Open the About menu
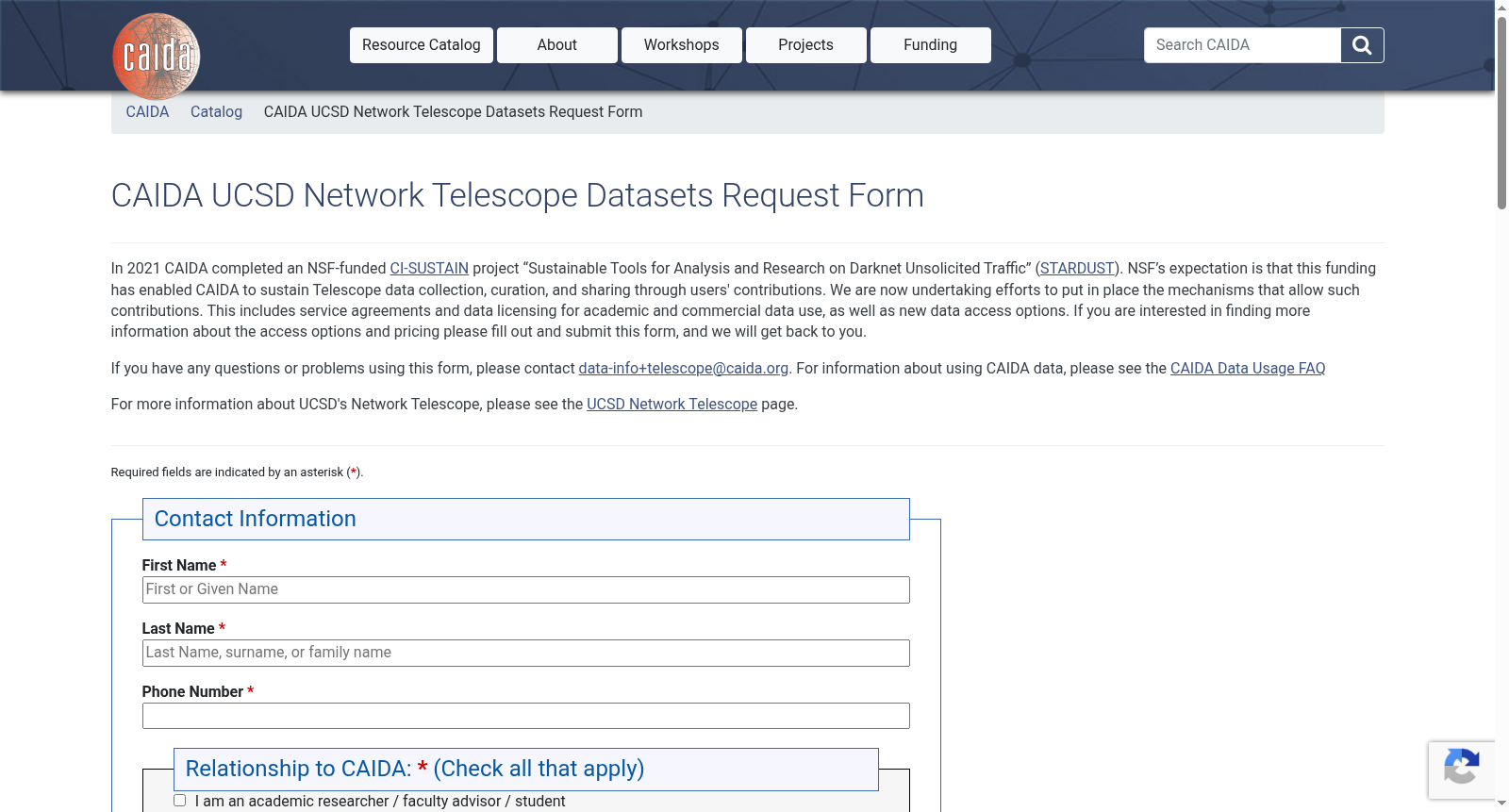Viewport: 1509px width, 812px height. pos(557,45)
